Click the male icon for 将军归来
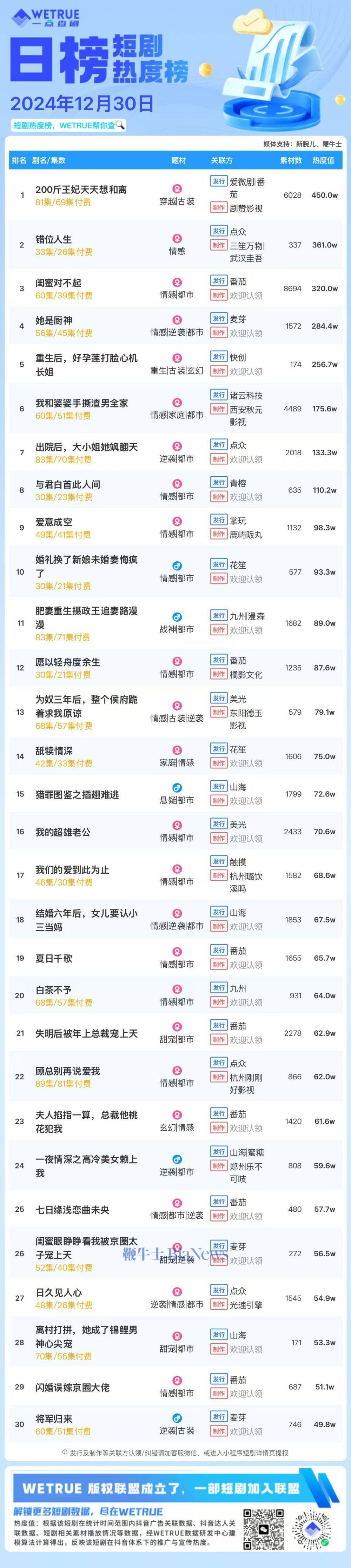Image resolution: width=351 pixels, height=1568 pixels. tap(177, 1418)
